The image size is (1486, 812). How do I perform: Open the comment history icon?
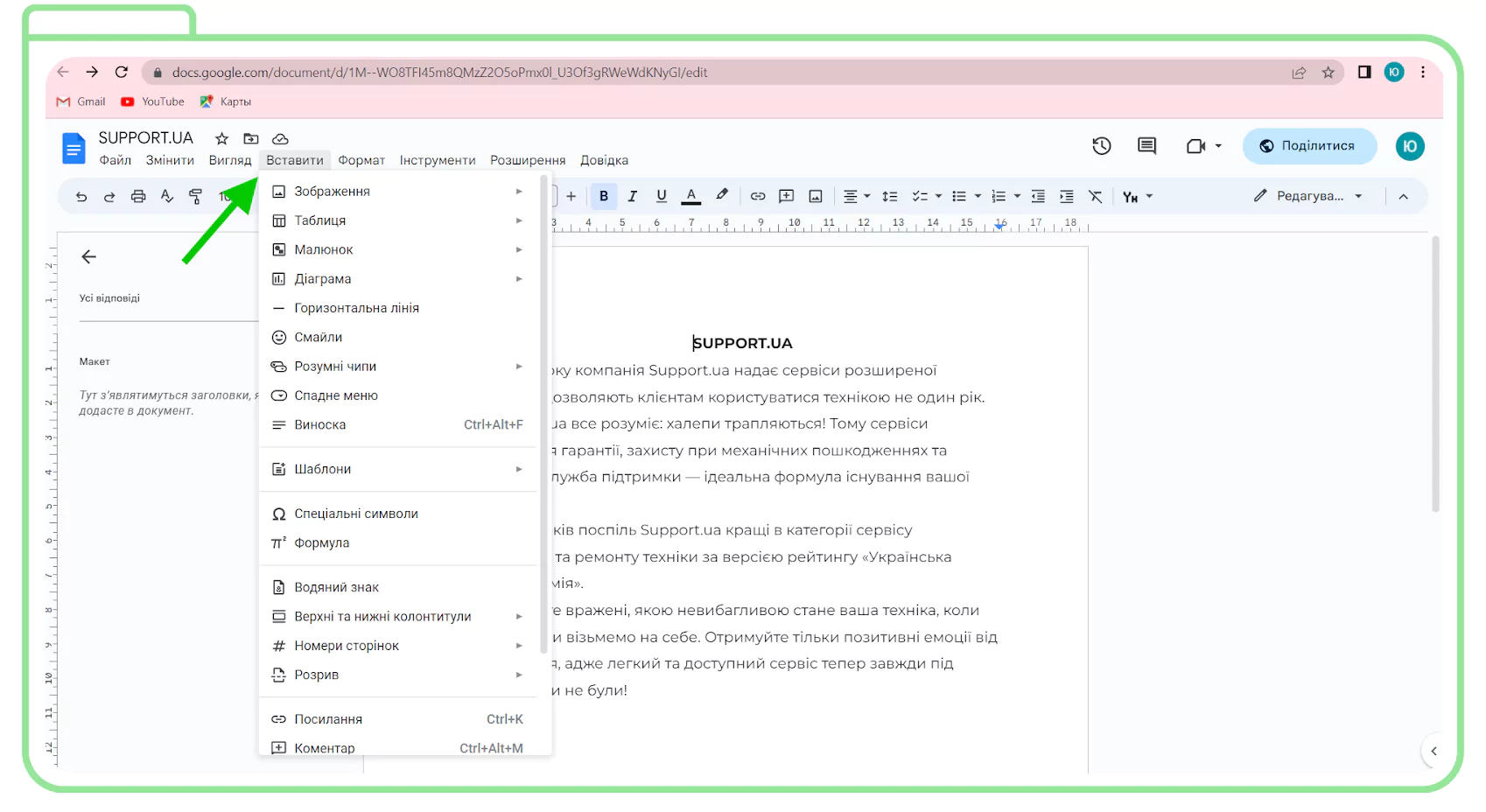tap(1147, 146)
